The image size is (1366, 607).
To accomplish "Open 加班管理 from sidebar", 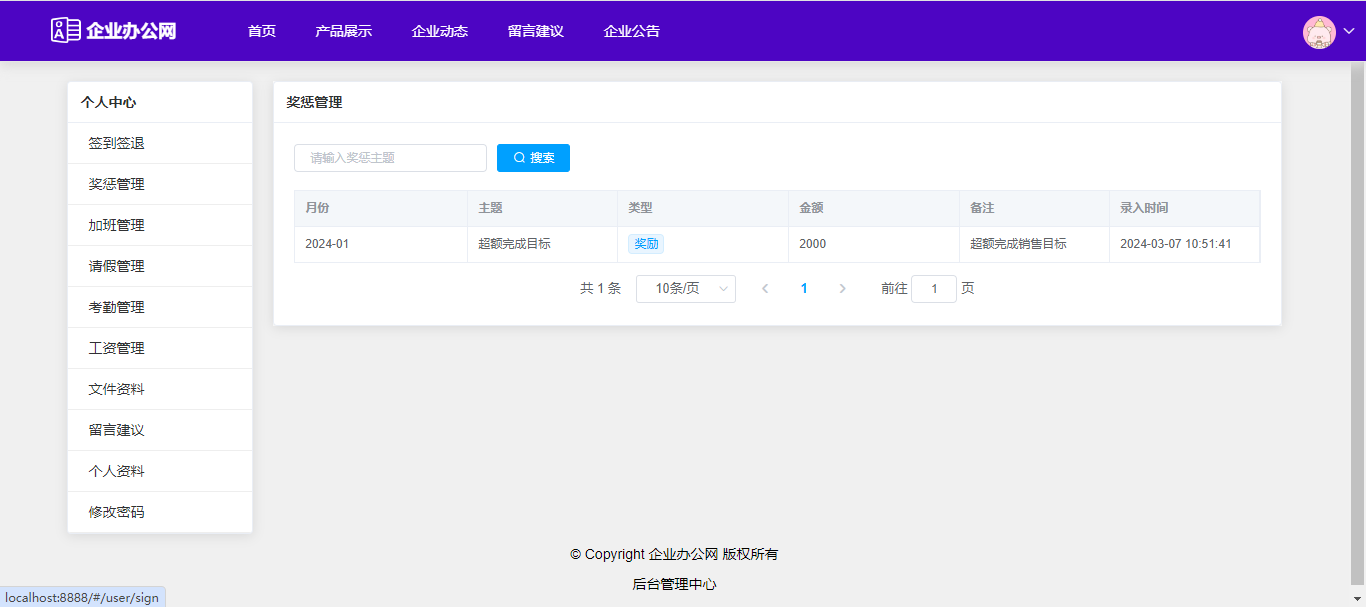I will click(117, 225).
